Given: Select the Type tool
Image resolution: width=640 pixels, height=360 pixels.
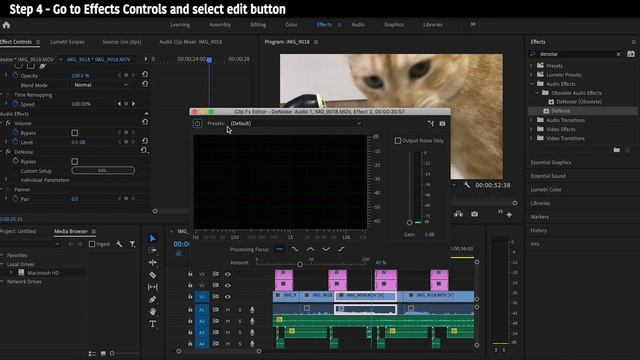Looking at the screenshot, I should click(153, 324).
